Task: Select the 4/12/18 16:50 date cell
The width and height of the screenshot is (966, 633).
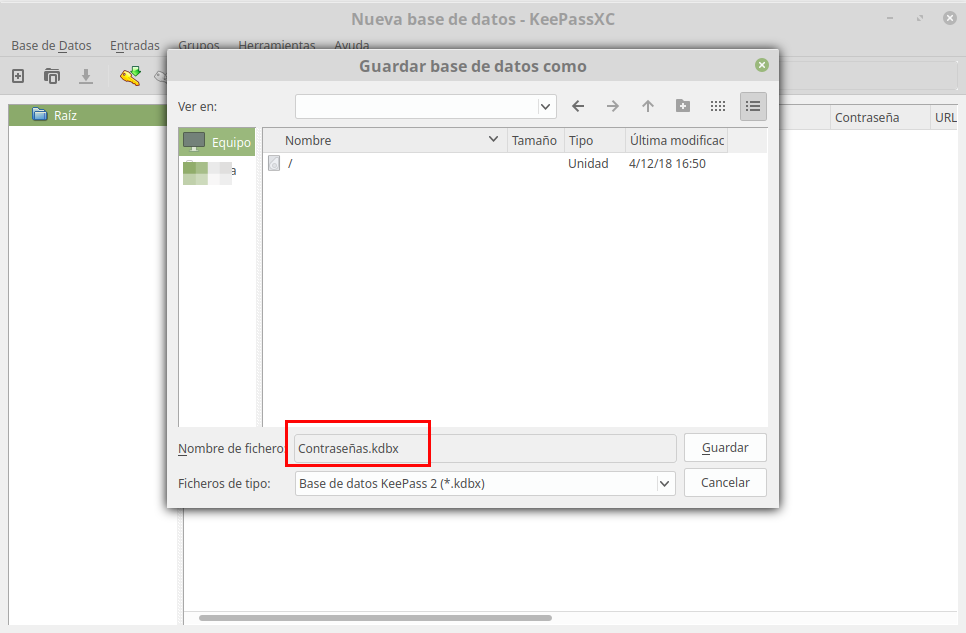Action: tap(667, 163)
